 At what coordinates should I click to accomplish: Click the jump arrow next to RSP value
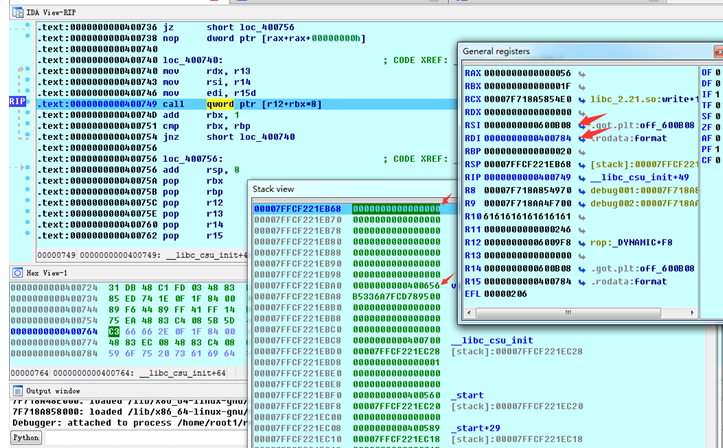582,165
